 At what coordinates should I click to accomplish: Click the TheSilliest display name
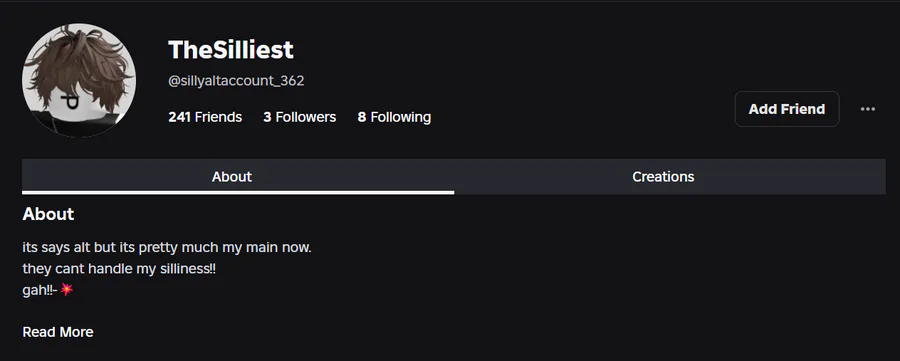tap(231, 50)
